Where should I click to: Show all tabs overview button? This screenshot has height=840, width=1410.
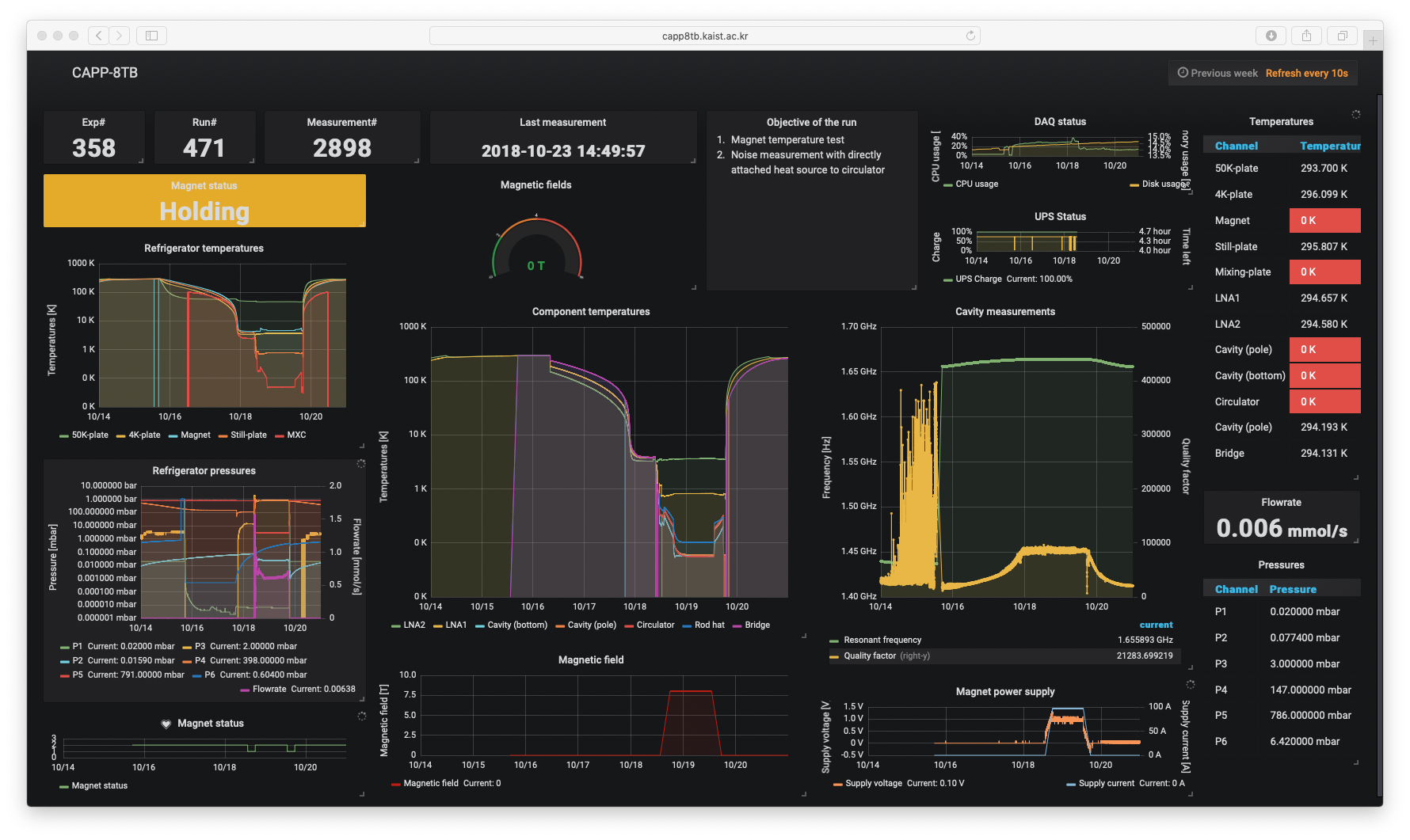[x=1342, y=36]
